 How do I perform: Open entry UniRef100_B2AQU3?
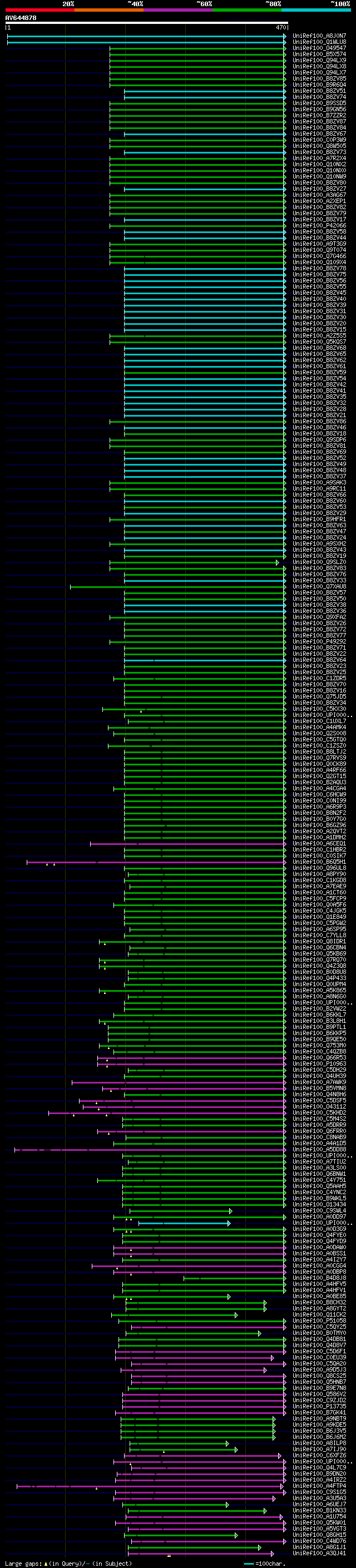pyautogui.click(x=319, y=783)
